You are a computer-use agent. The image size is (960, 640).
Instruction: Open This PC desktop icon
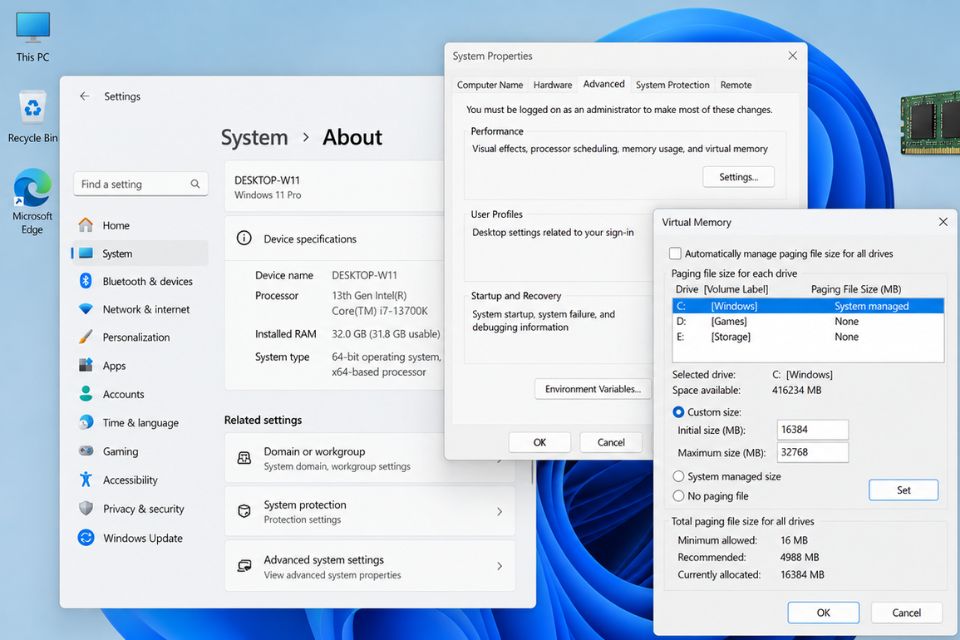[32, 37]
